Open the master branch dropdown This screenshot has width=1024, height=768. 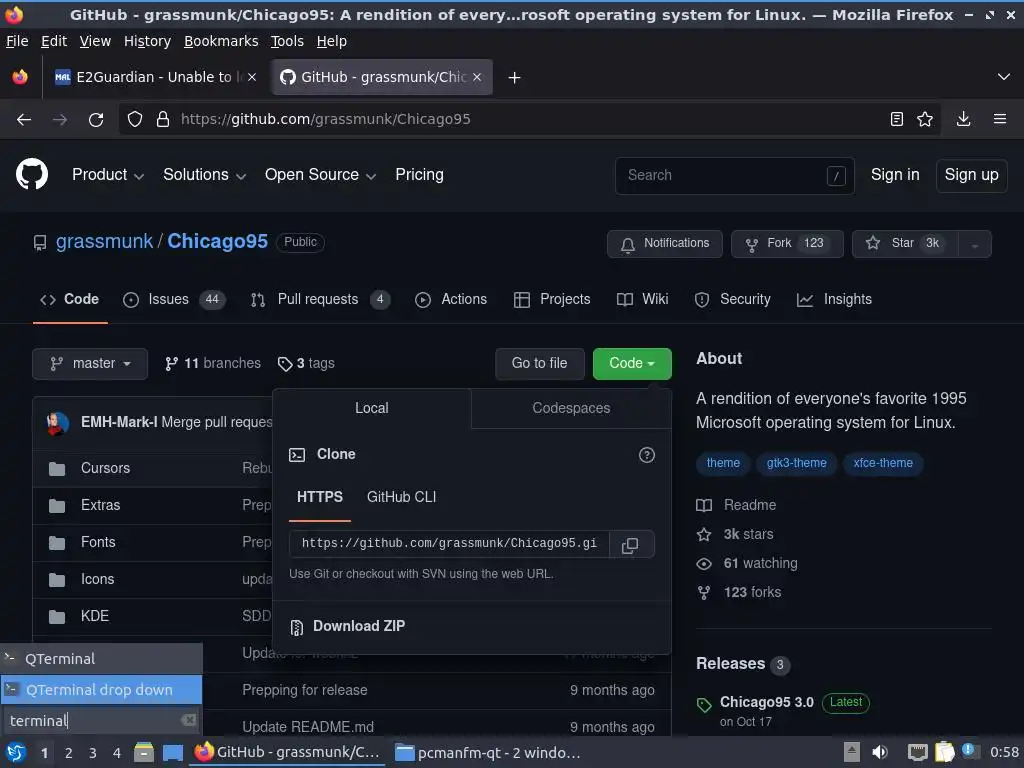click(x=90, y=364)
